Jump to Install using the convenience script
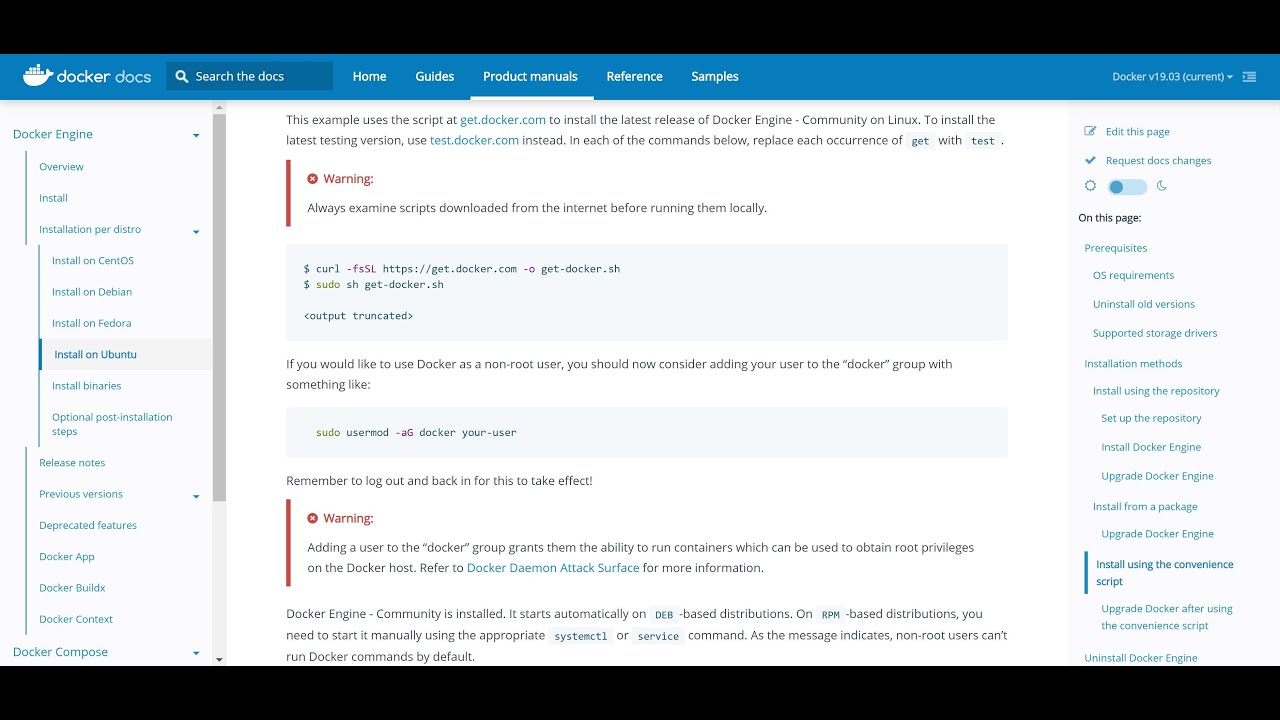 tap(1164, 573)
